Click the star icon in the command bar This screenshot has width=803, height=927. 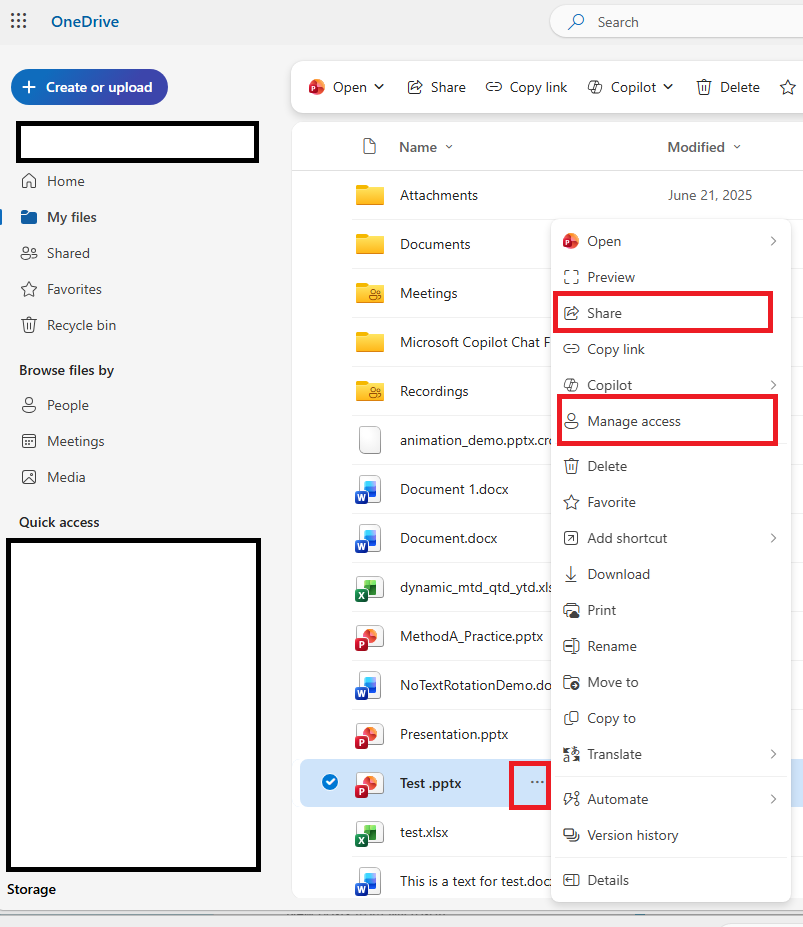pyautogui.click(x=788, y=87)
